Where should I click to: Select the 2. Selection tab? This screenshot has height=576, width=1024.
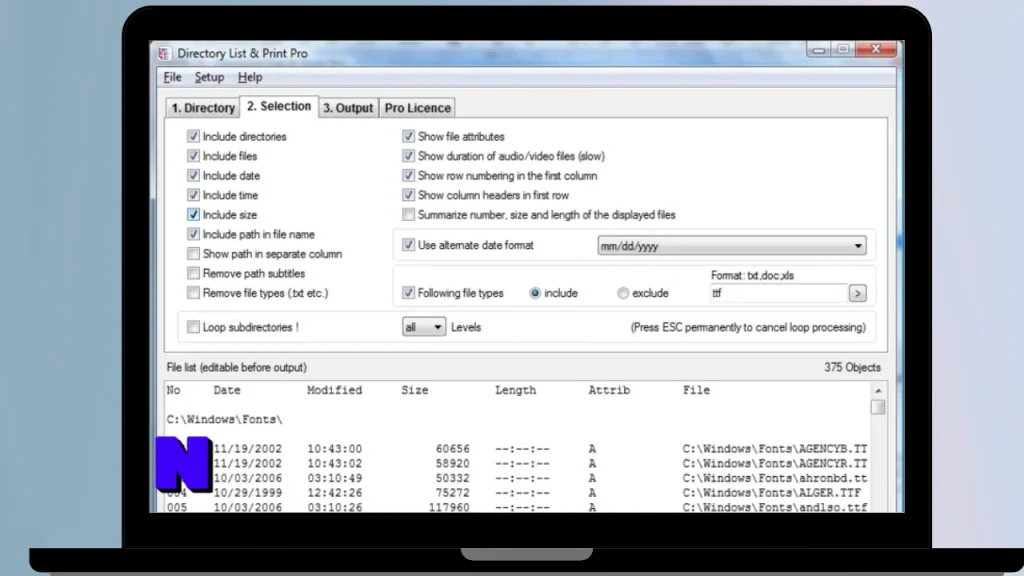point(279,106)
